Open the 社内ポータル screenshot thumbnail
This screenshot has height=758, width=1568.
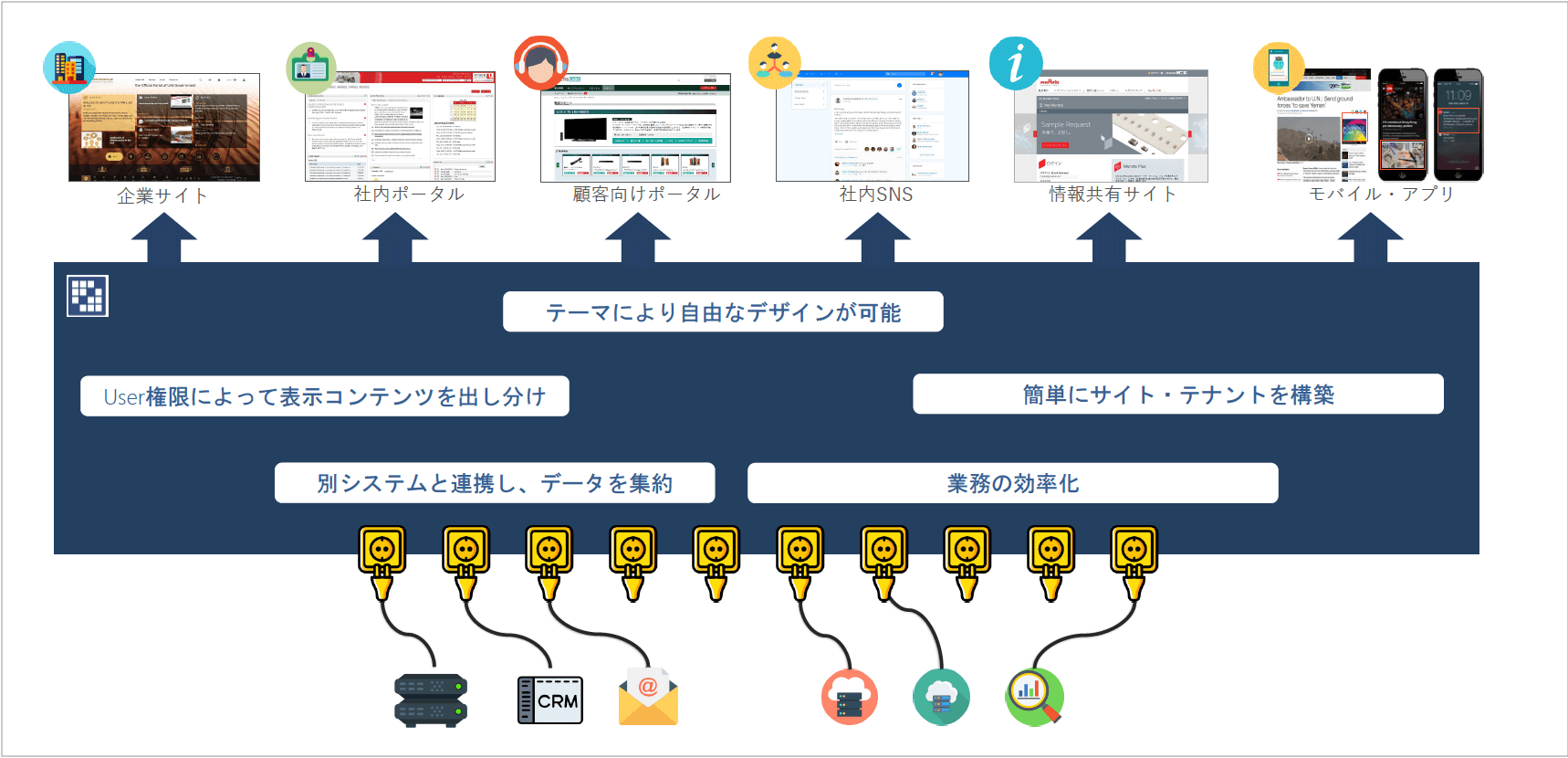[400, 126]
